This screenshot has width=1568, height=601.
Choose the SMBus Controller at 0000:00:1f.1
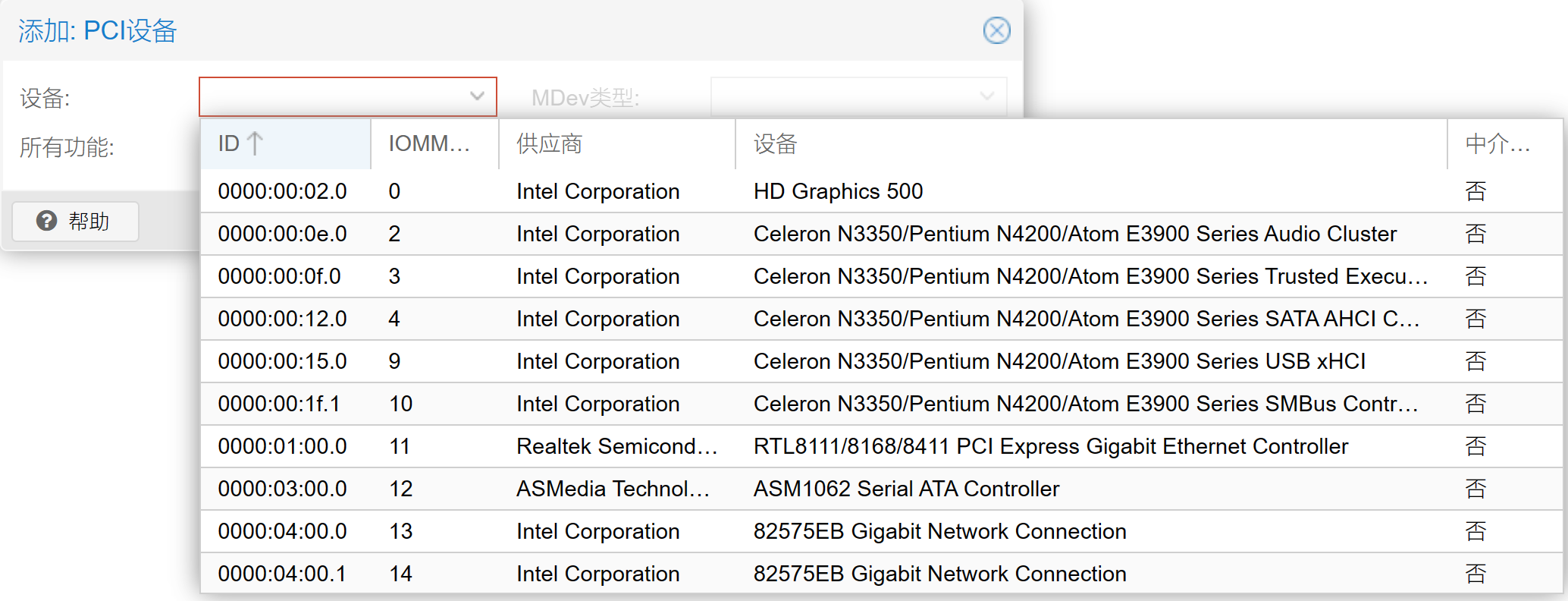click(x=1085, y=404)
